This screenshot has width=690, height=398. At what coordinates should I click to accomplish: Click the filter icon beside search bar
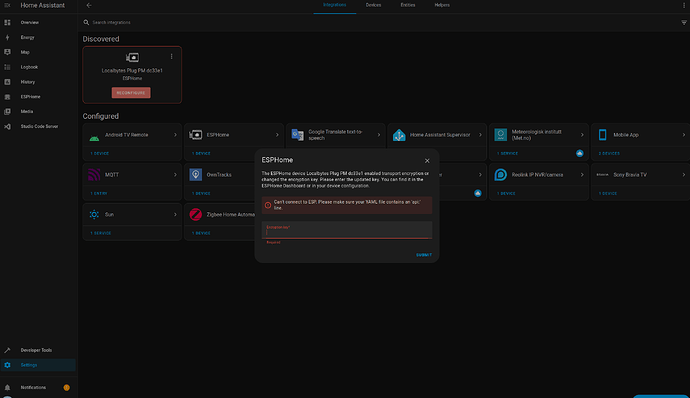click(x=684, y=22)
